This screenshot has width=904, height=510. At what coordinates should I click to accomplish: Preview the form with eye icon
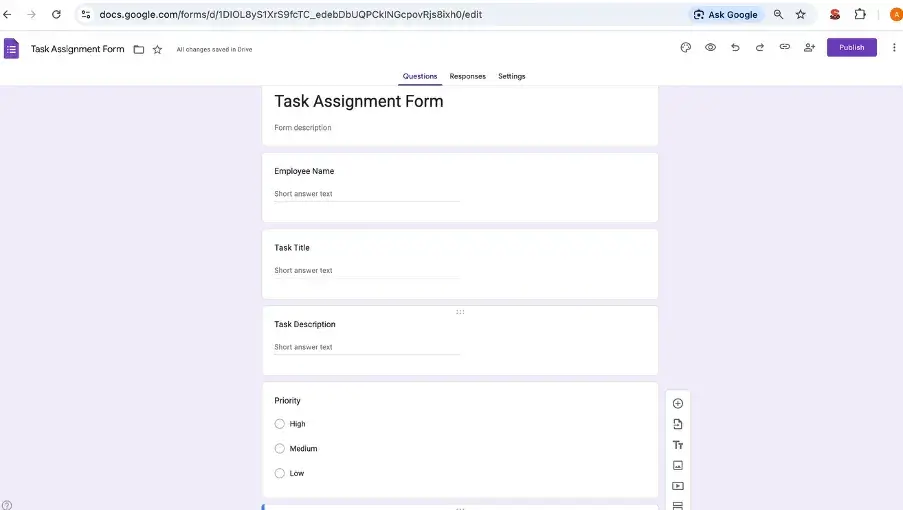point(710,47)
